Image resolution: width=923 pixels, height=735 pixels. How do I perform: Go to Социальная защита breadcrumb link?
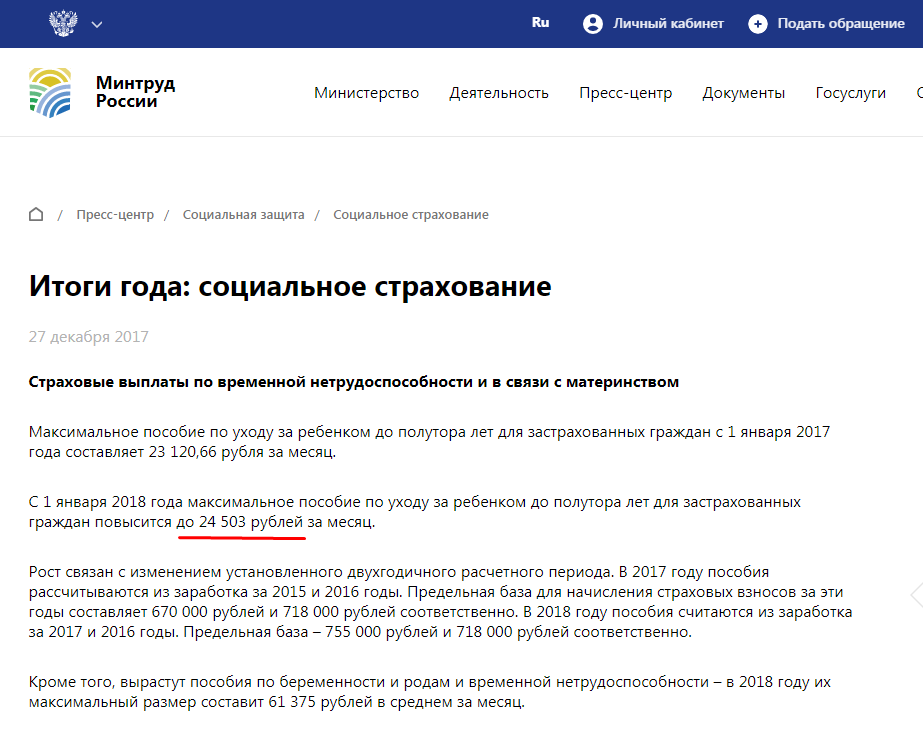coord(243,215)
